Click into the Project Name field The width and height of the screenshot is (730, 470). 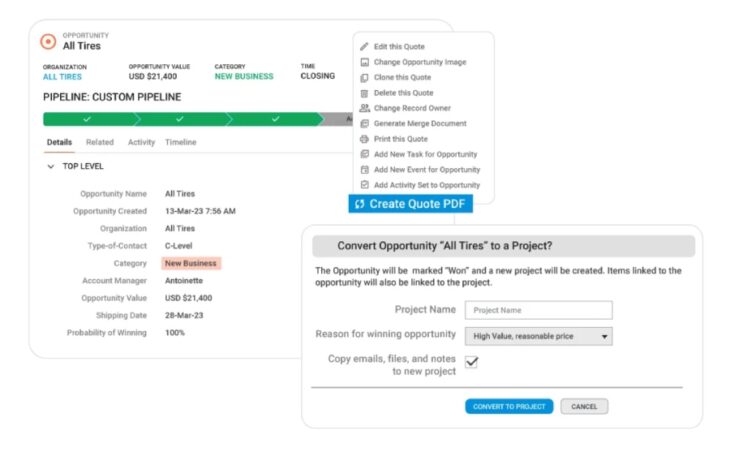tap(539, 310)
